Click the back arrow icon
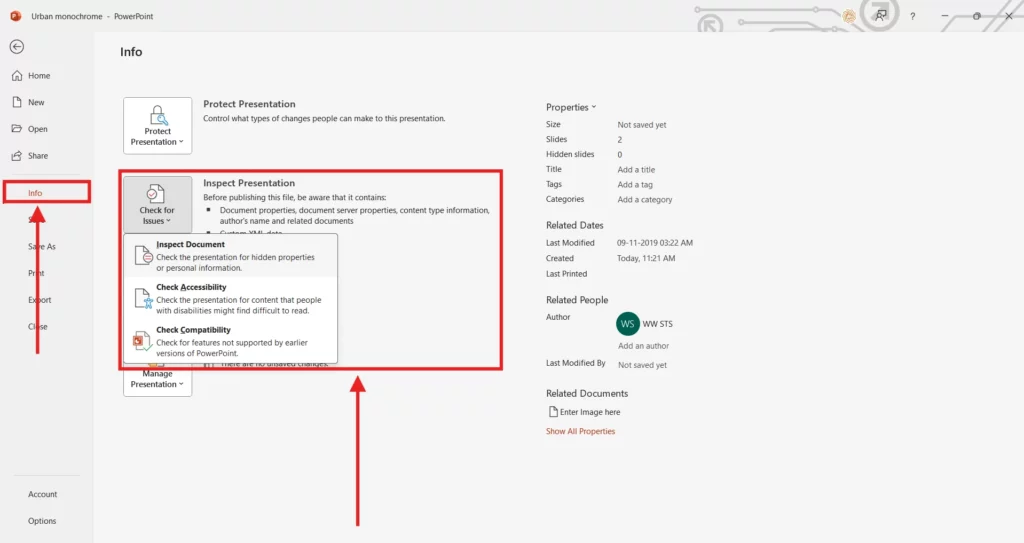 tap(17, 47)
